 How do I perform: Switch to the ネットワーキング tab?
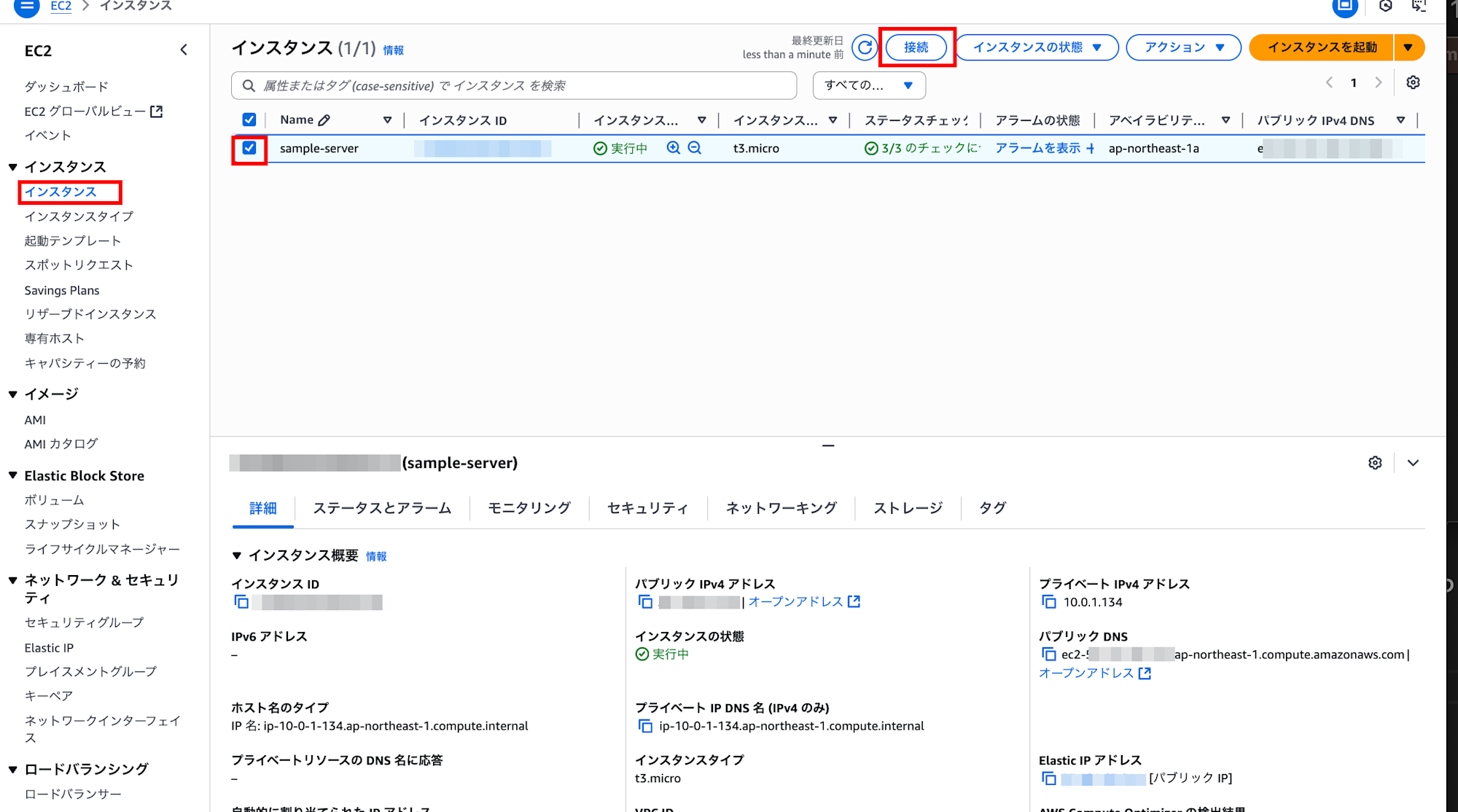pyautogui.click(x=781, y=508)
